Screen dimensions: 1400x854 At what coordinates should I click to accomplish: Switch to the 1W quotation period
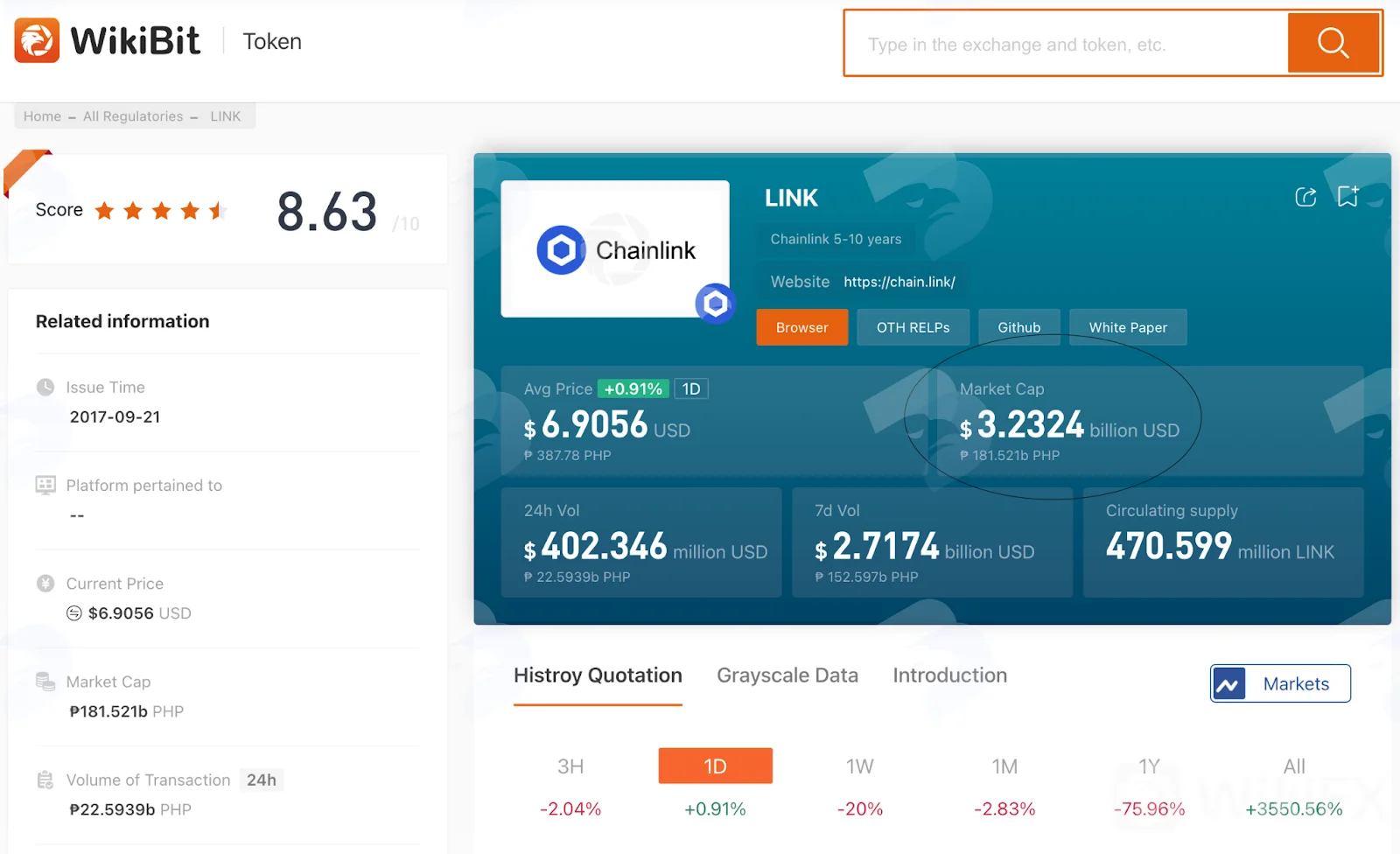coord(860,766)
